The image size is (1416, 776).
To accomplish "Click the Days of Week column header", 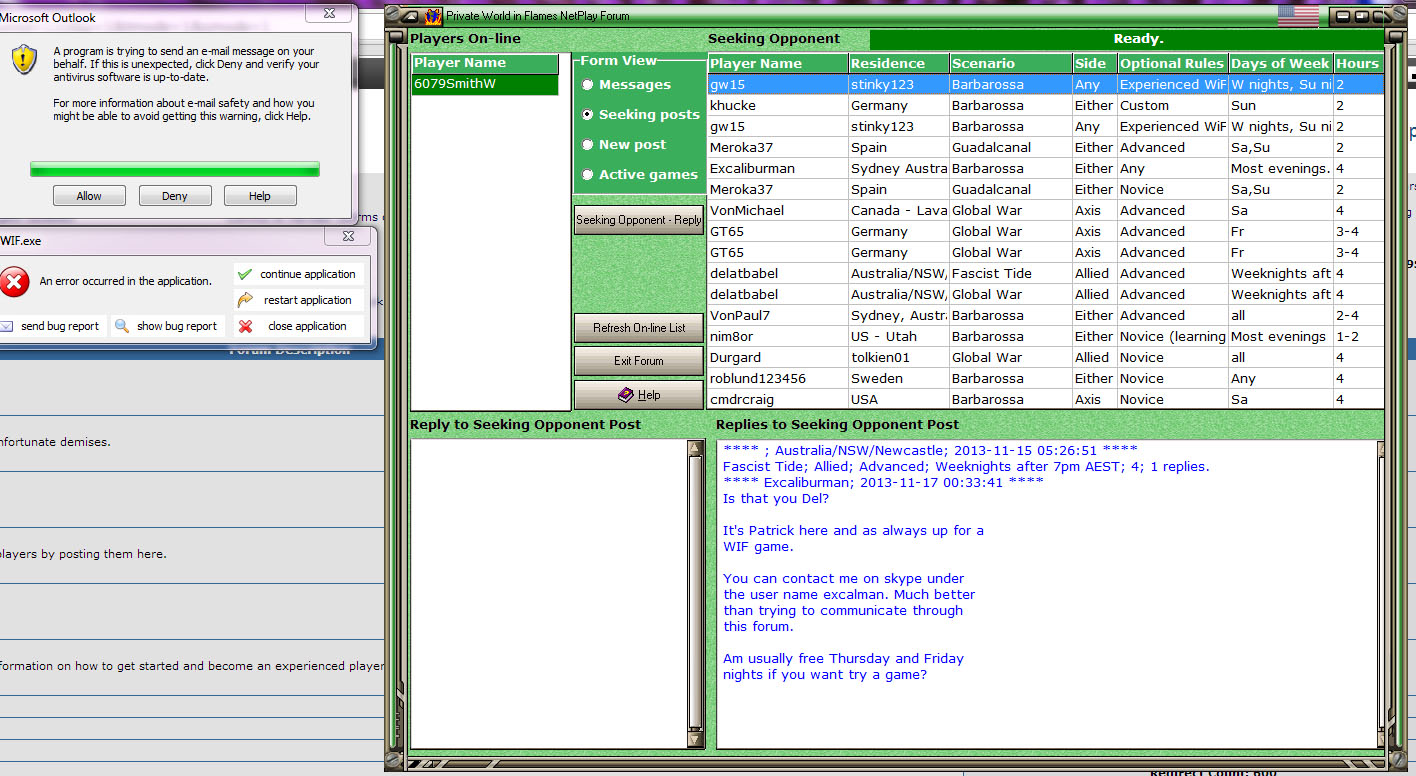I will pyautogui.click(x=1281, y=63).
